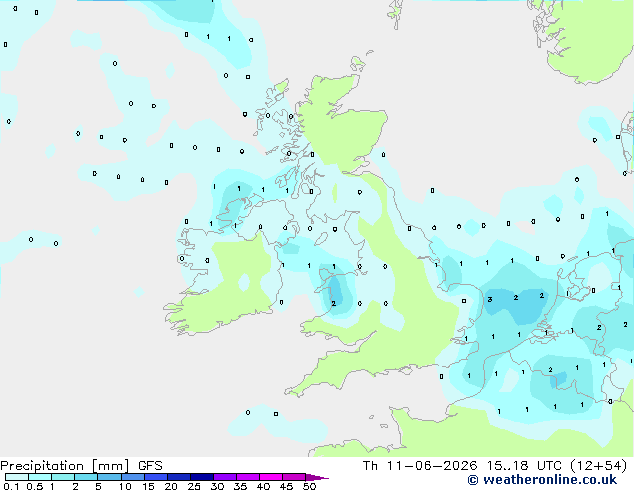This screenshot has height=490, width=634.
Task: Click the 20–25 mm dark blue swatch
Action: (179, 477)
